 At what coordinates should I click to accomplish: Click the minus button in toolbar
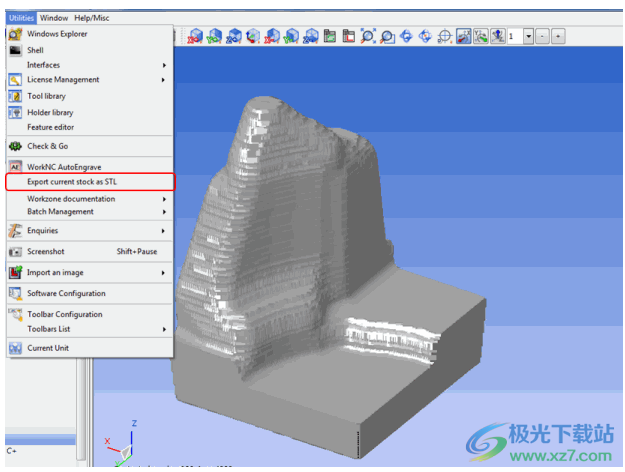tap(542, 36)
